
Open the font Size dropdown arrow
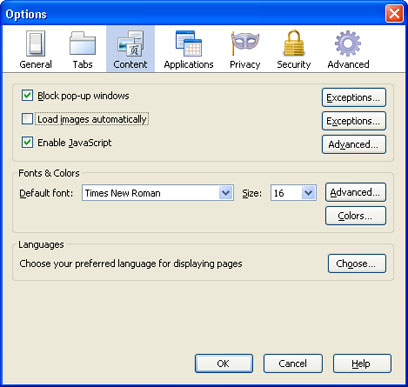point(309,193)
